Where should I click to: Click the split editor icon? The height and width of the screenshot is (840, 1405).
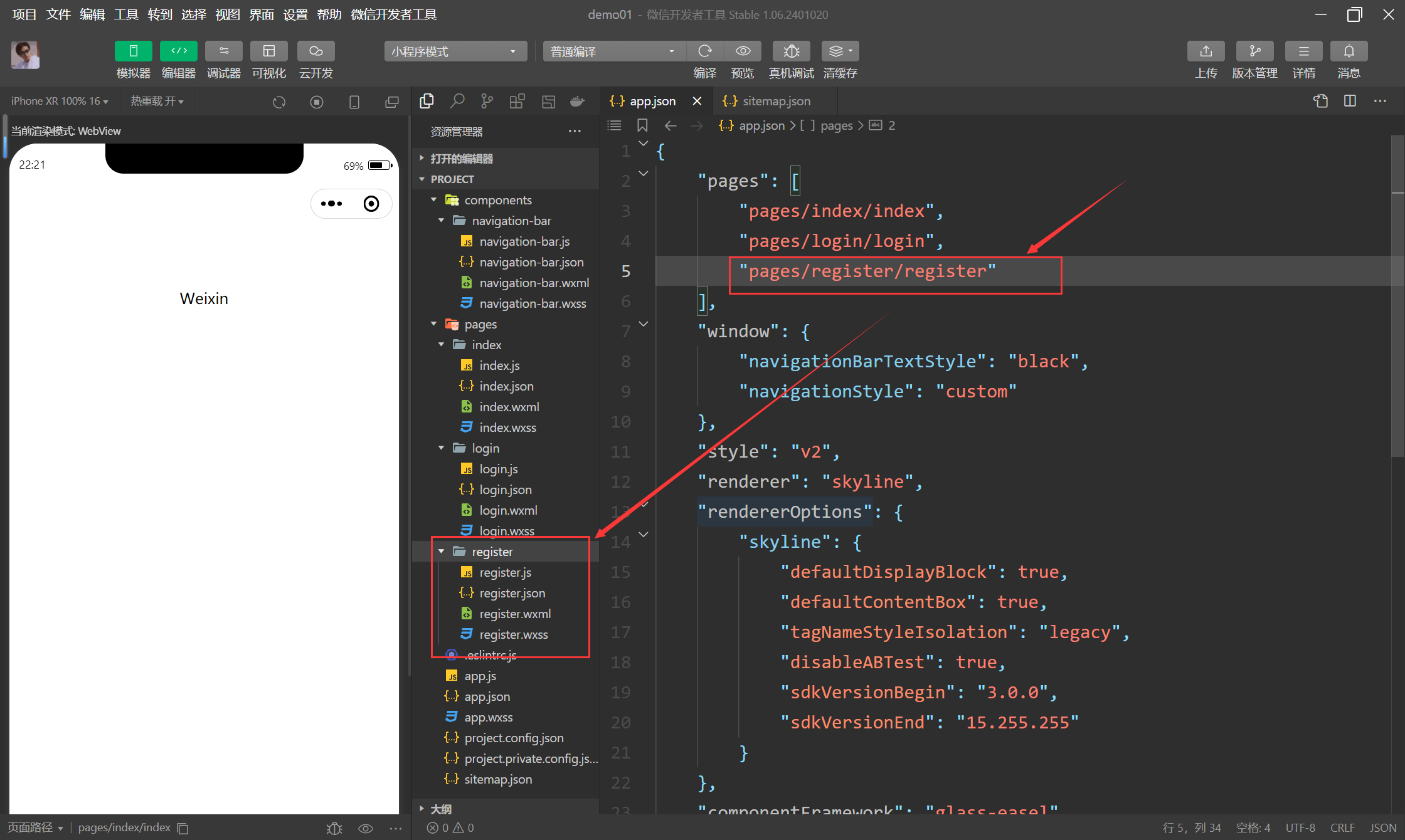[1350, 101]
